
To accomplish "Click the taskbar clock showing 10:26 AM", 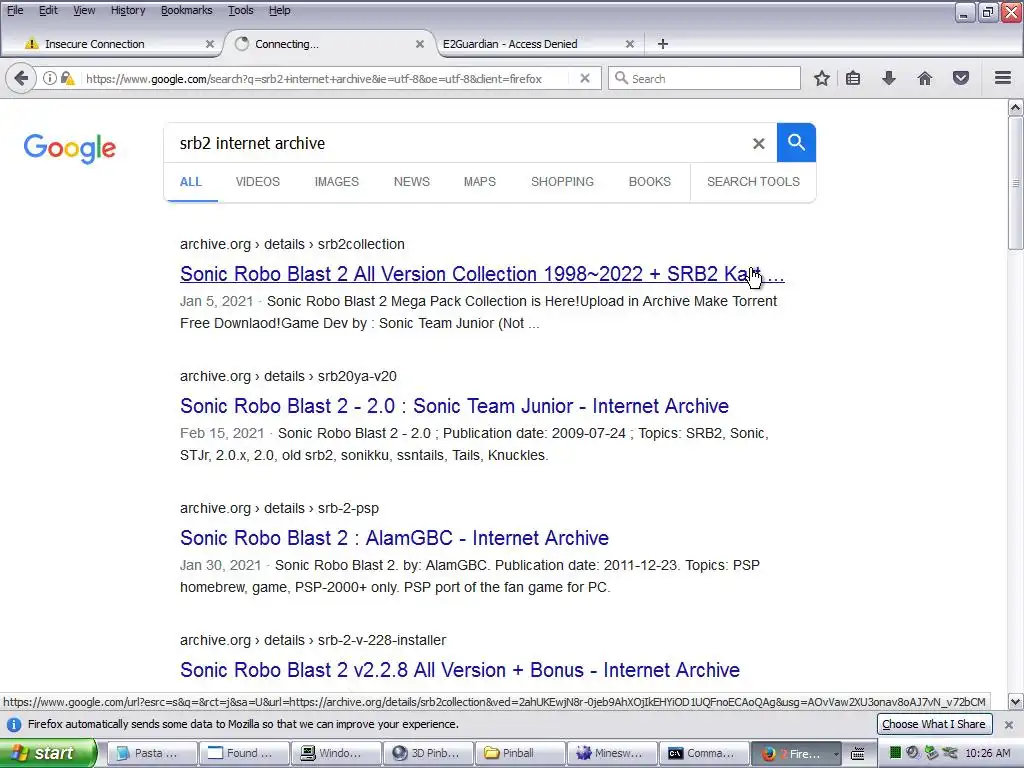I will pos(987,753).
